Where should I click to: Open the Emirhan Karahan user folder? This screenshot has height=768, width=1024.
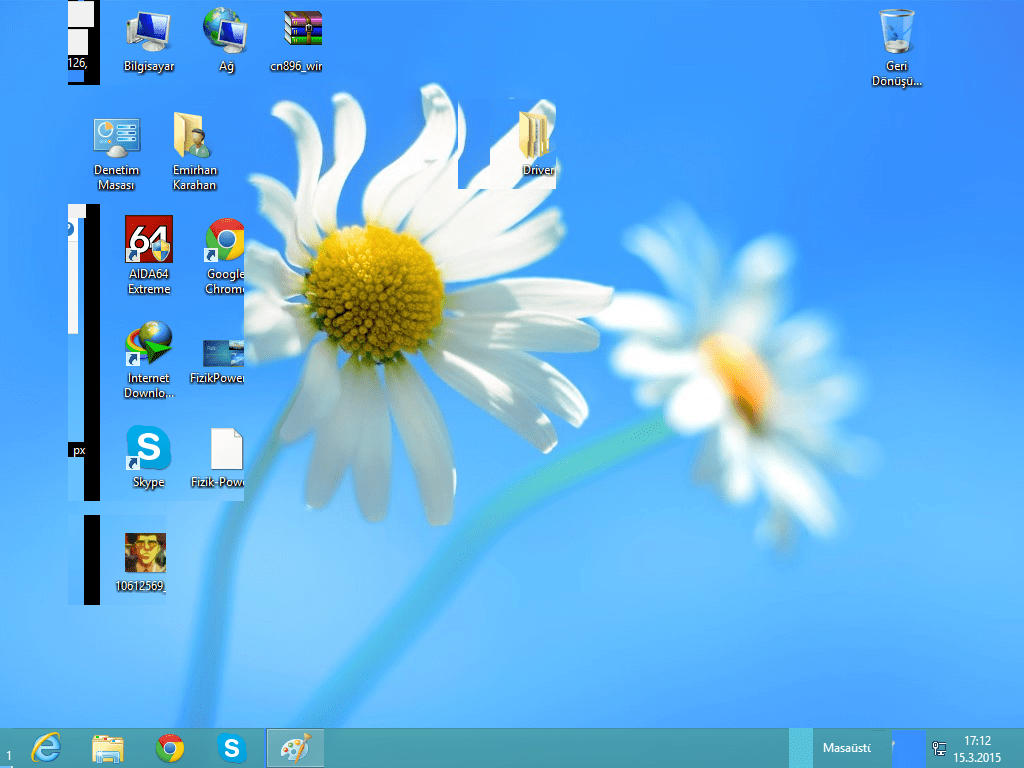(x=194, y=152)
